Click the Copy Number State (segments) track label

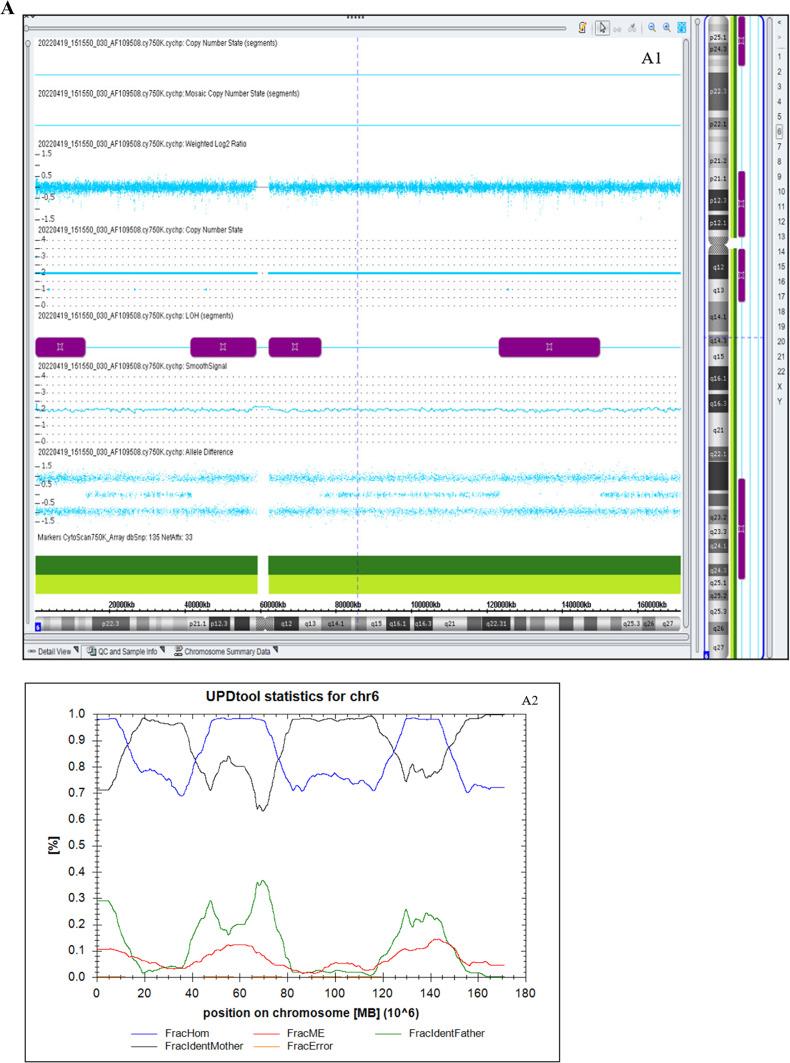click(x=157, y=43)
